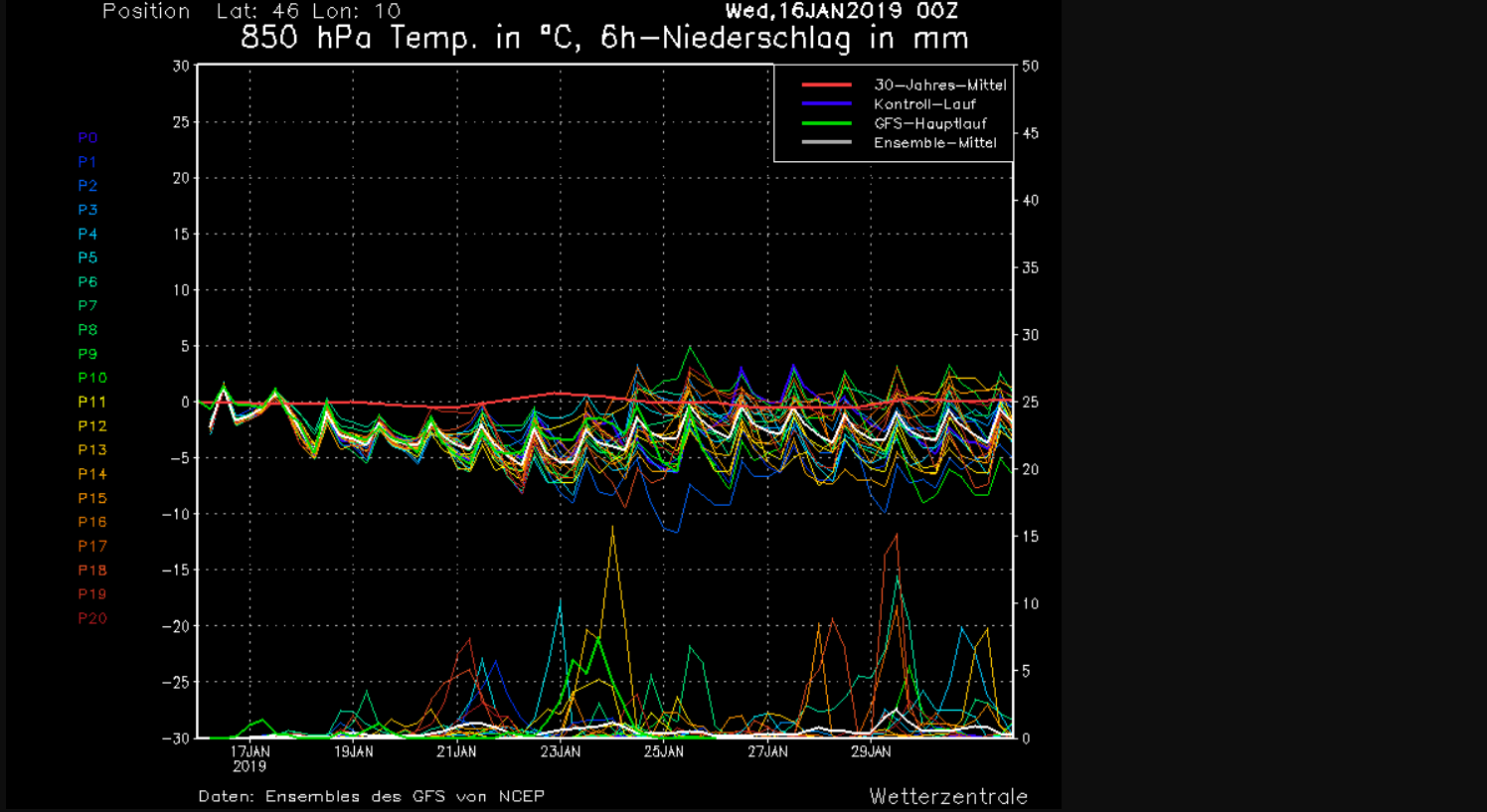Click the P11 member label
The height and width of the screenshot is (812, 1487).
[92, 403]
